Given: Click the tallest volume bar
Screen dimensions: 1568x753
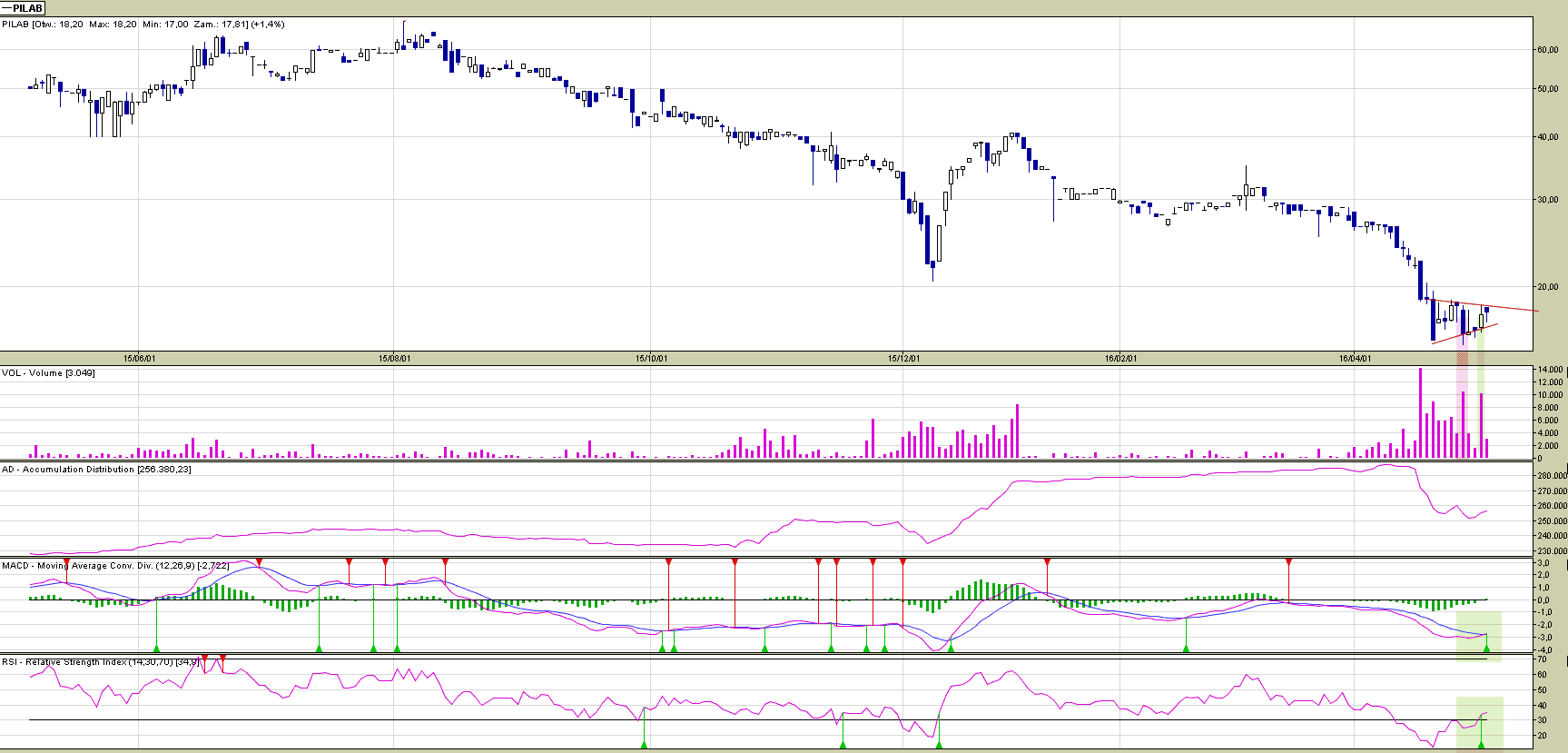Looking at the screenshot, I should pos(1420,413).
